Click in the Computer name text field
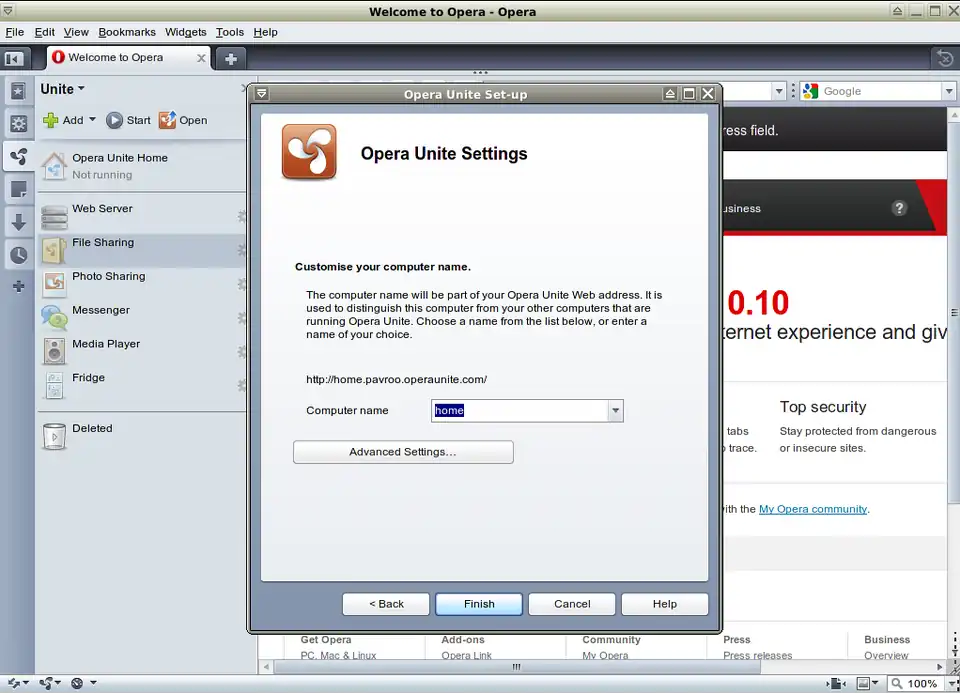960x693 pixels. tap(520, 411)
